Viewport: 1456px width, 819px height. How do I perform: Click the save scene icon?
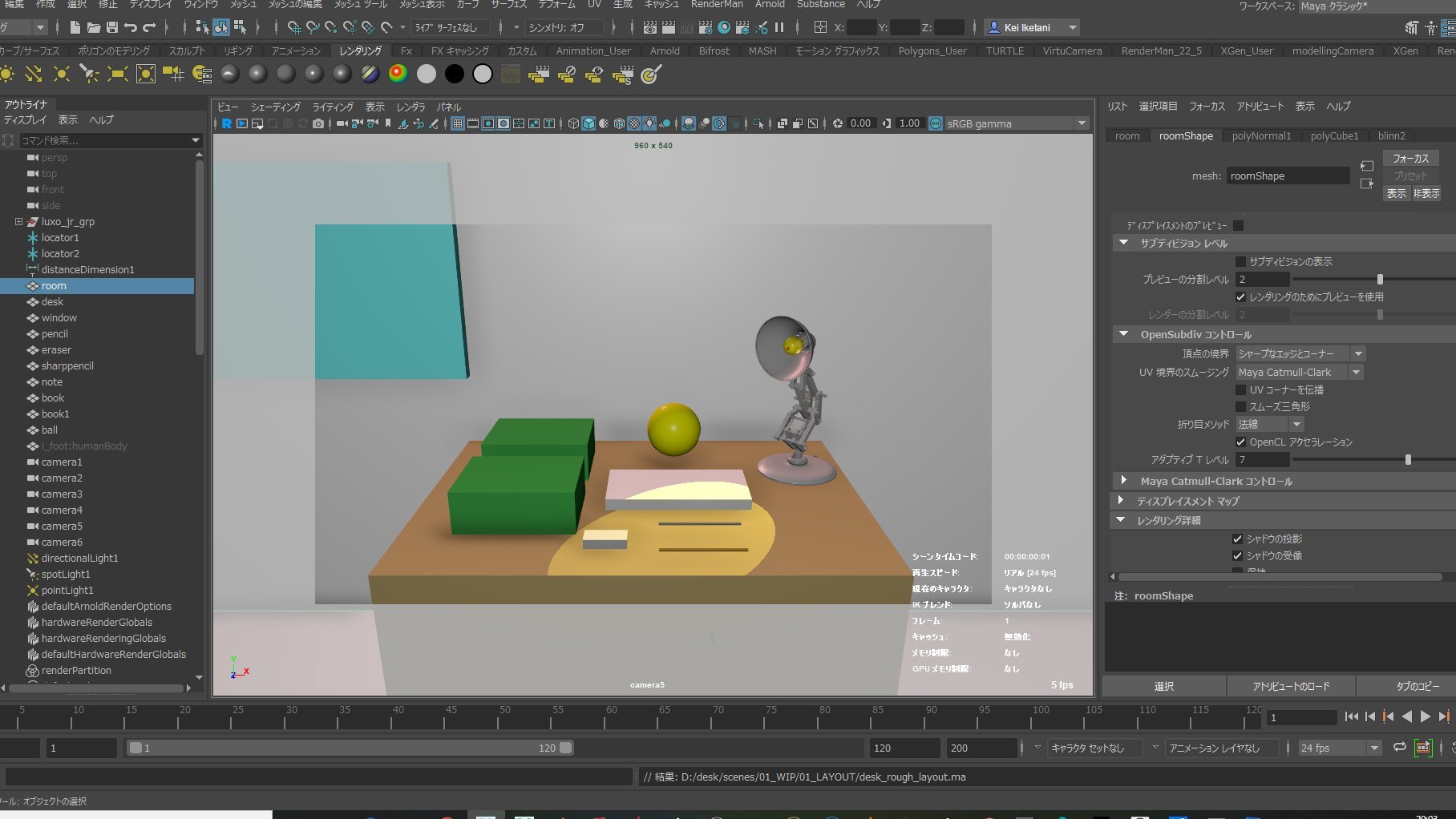point(112,27)
